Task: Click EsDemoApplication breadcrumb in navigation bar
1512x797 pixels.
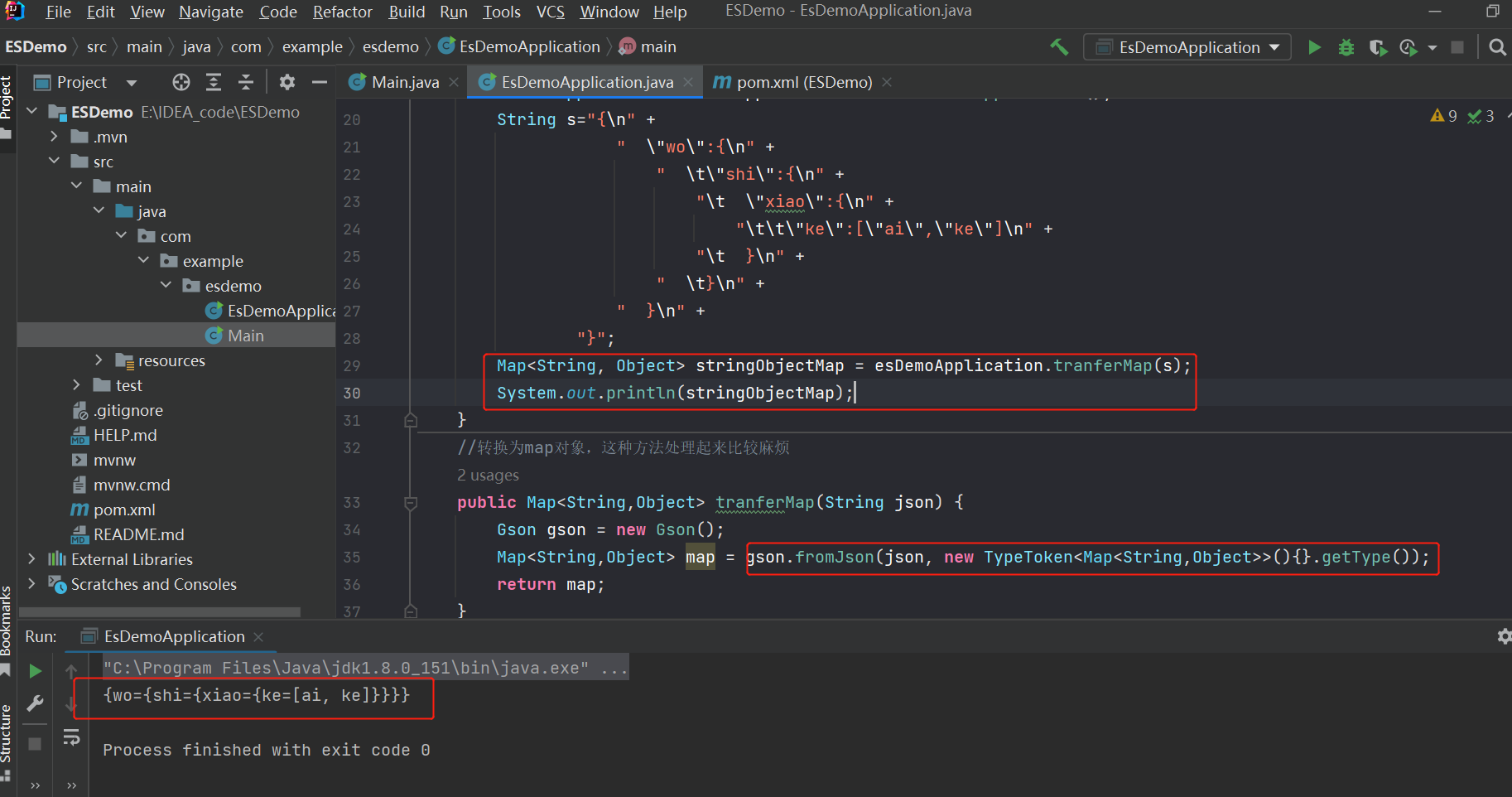Action: point(519,47)
